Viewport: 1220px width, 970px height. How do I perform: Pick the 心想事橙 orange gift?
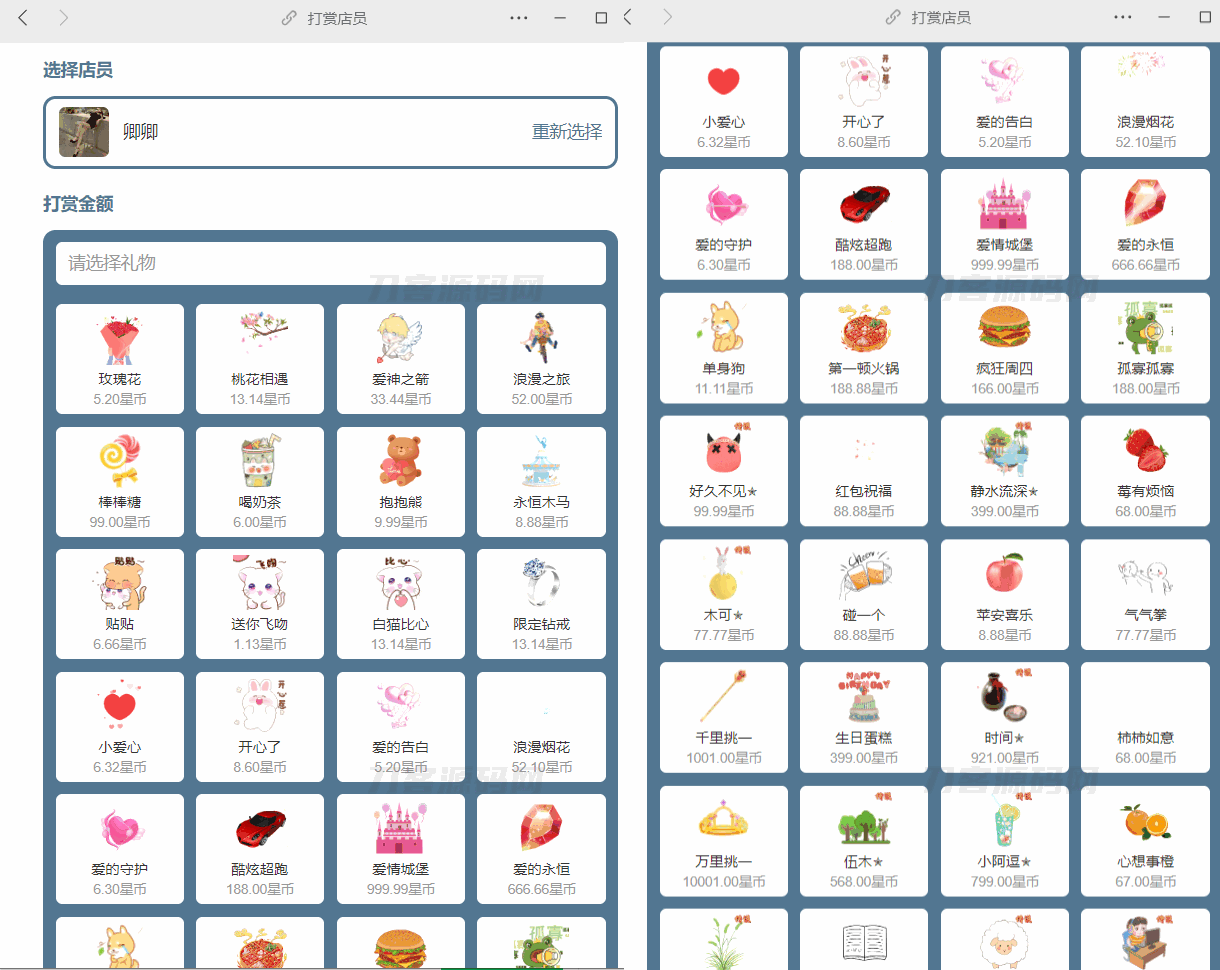pyautogui.click(x=1145, y=840)
